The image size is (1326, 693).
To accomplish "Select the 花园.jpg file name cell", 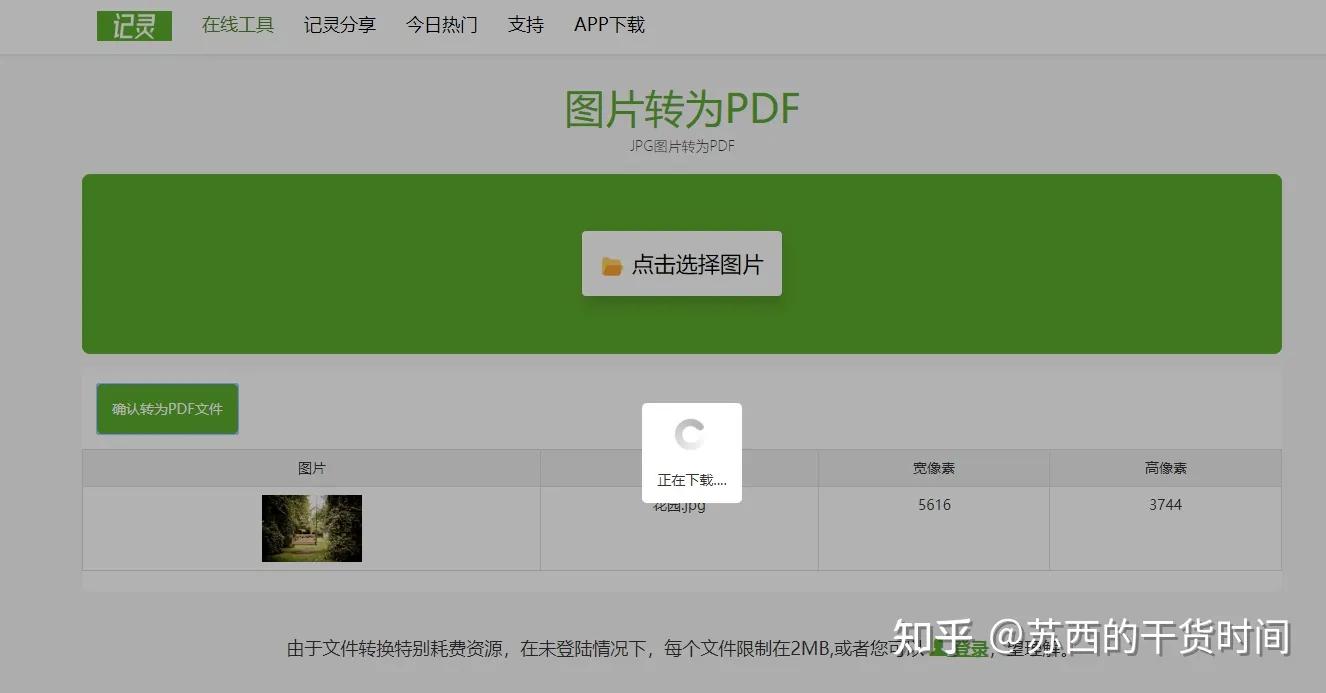I will [678, 505].
